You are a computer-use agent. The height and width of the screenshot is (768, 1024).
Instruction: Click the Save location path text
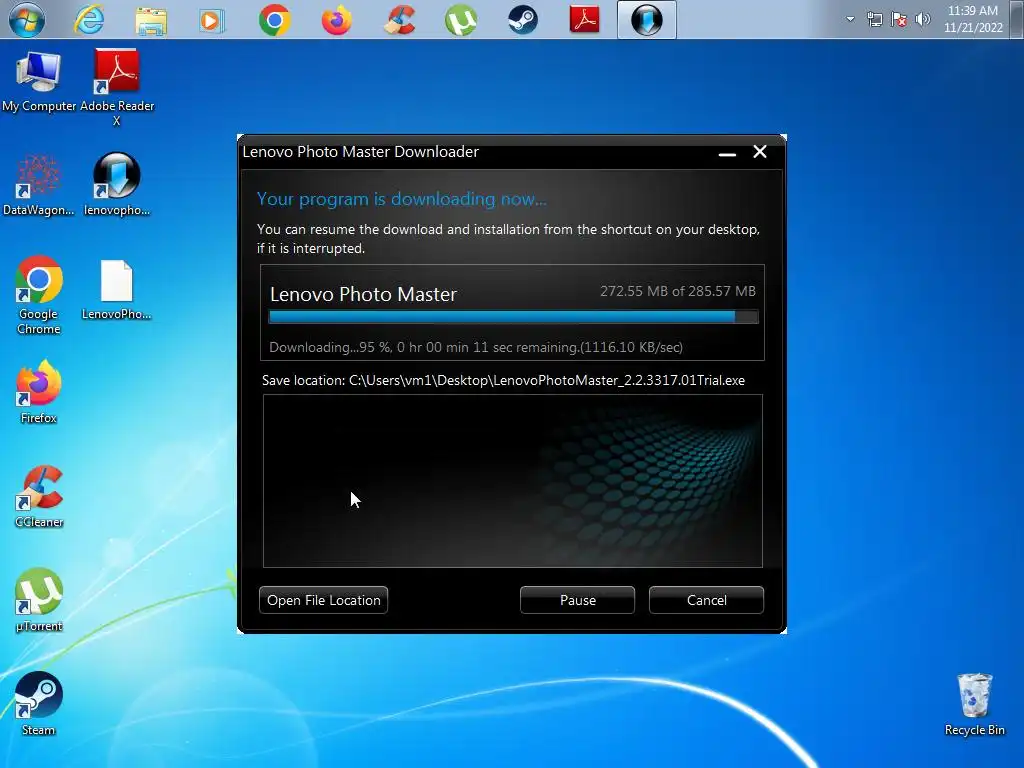(504, 380)
